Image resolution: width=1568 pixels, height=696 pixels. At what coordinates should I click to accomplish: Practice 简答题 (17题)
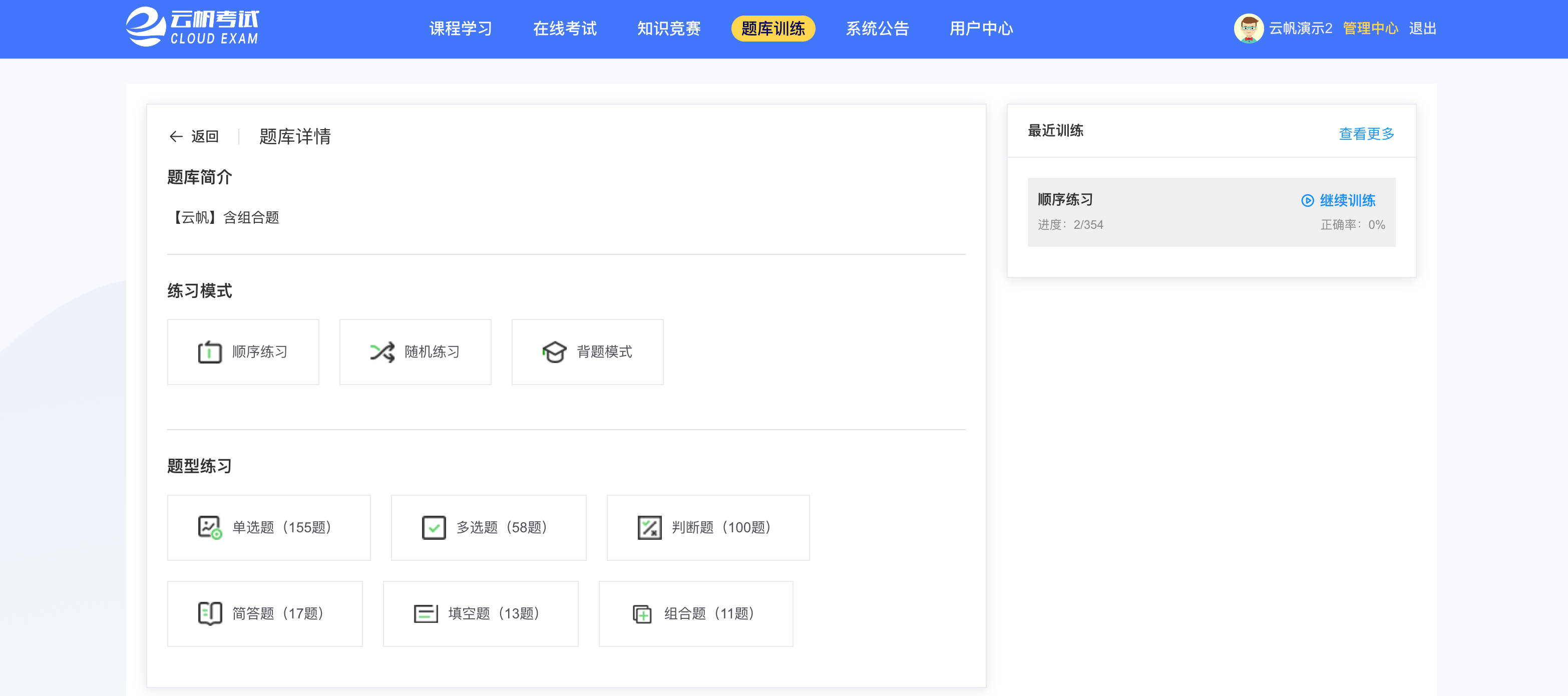(x=265, y=613)
